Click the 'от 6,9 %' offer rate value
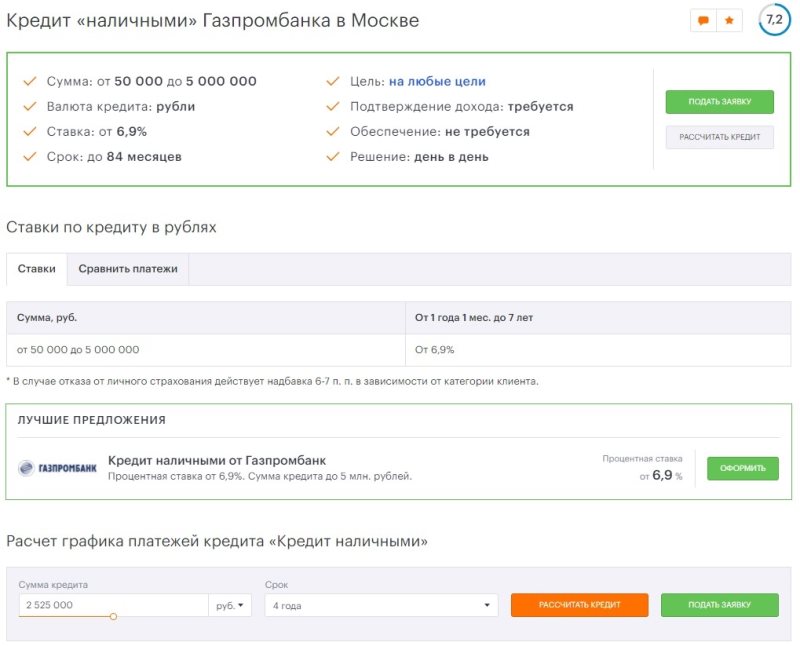 pos(661,476)
